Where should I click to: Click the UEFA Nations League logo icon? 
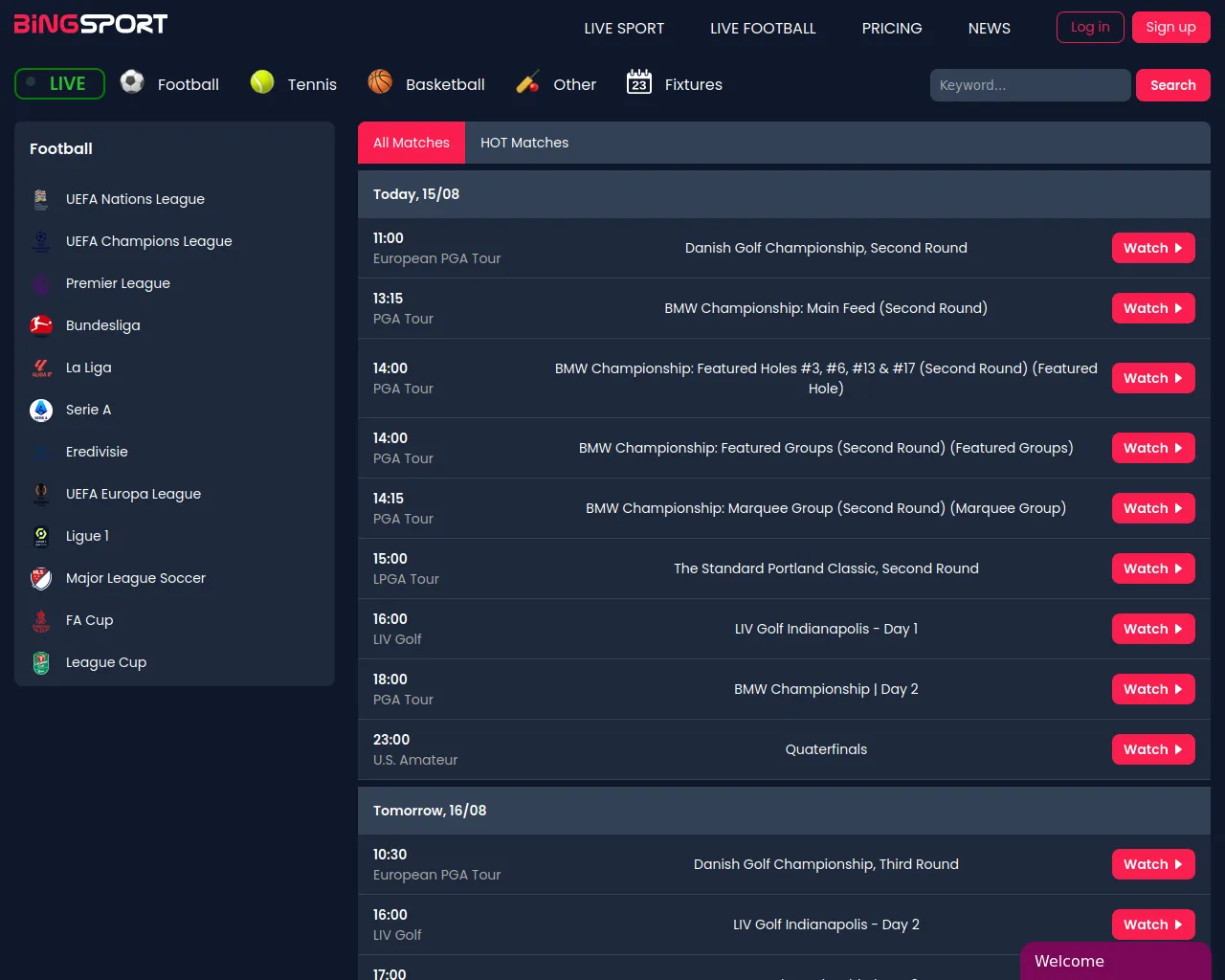tap(41, 199)
